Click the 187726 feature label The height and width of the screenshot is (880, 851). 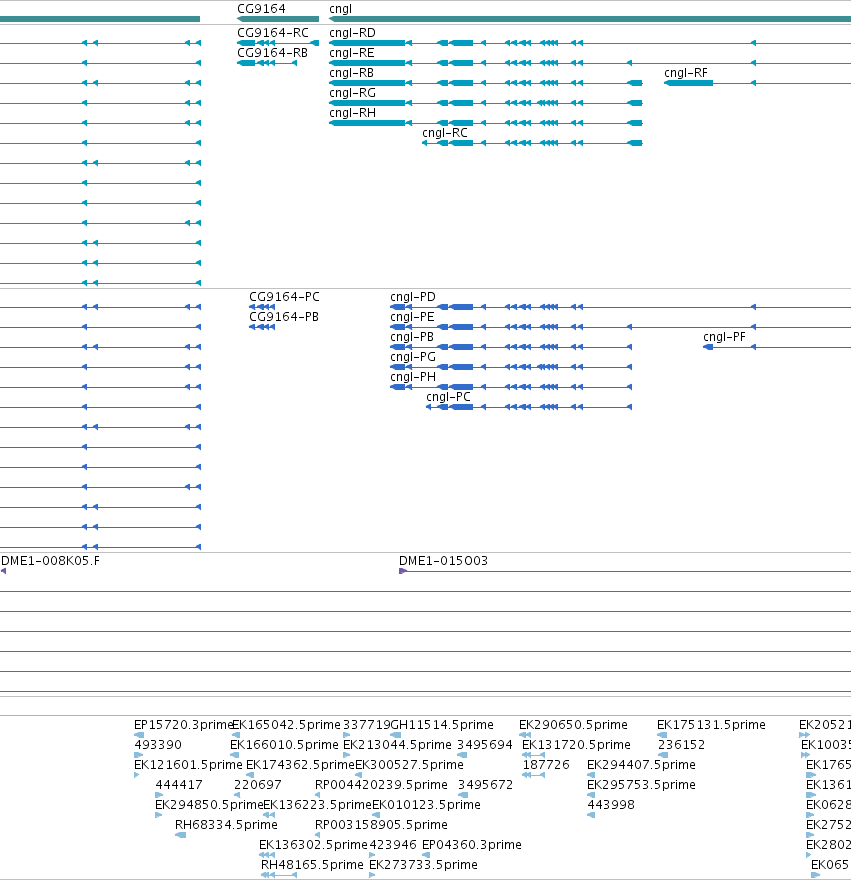tap(546, 765)
